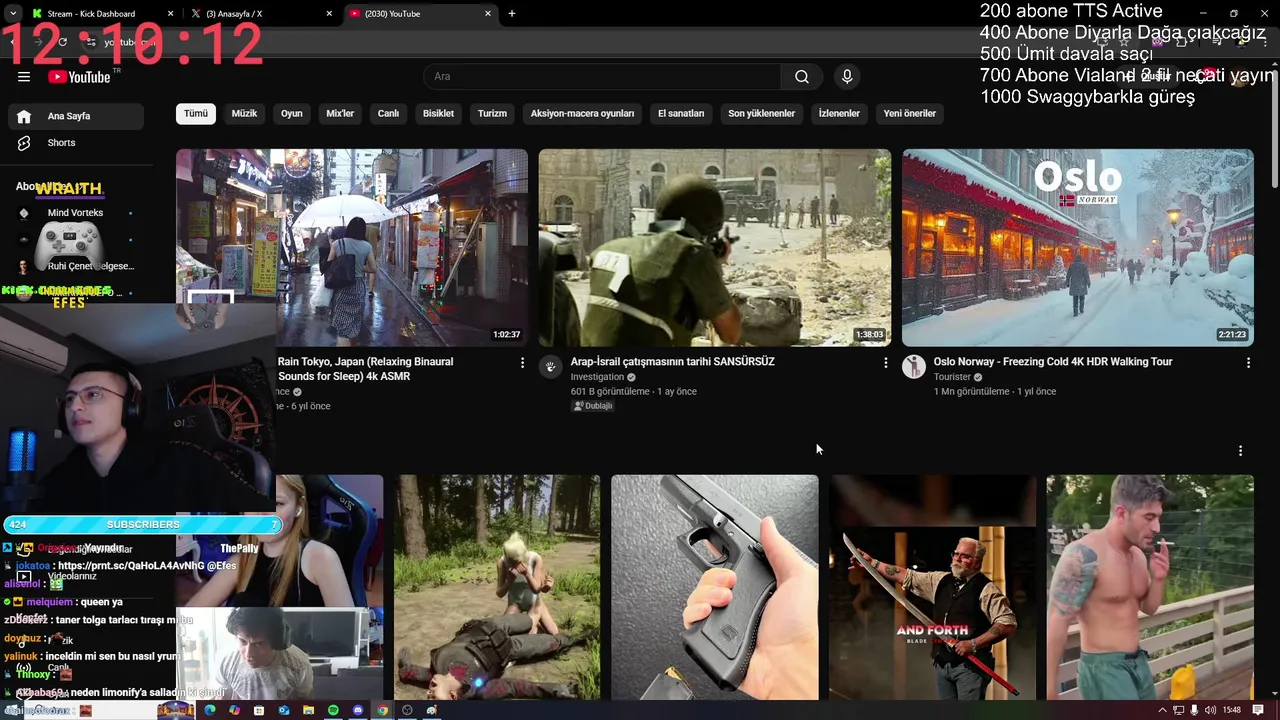The image size is (1280, 720).
Task: Click the YouTube logo
Action: [x=79, y=77]
